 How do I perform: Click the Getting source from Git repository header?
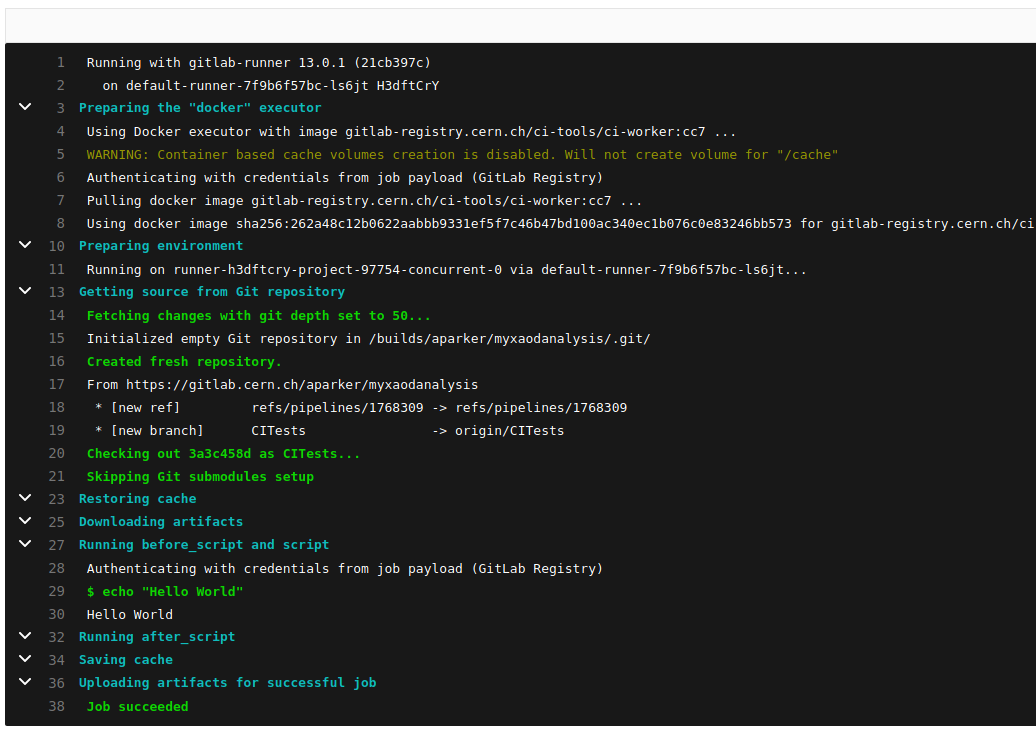tap(211, 292)
